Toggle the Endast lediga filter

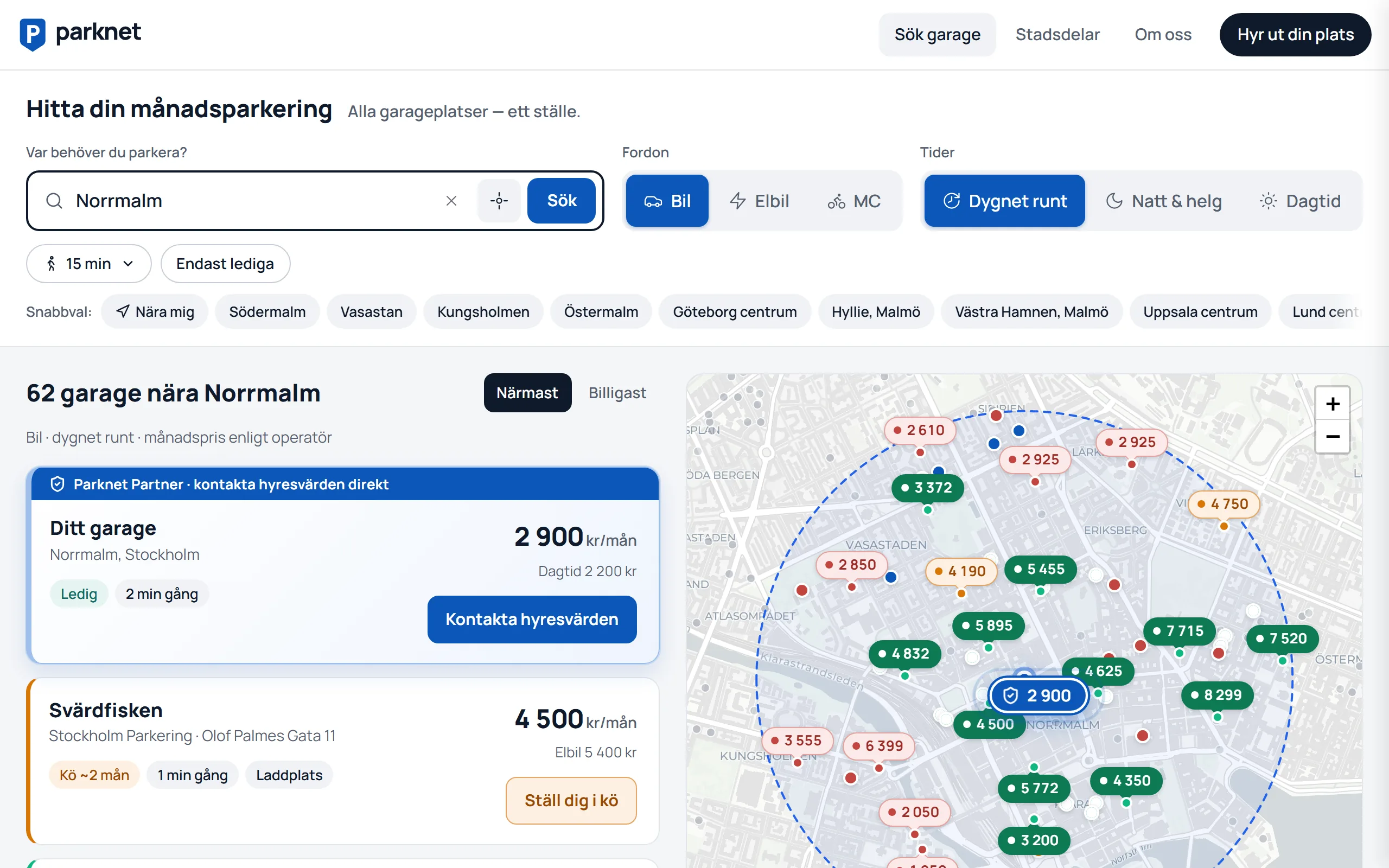(x=225, y=264)
